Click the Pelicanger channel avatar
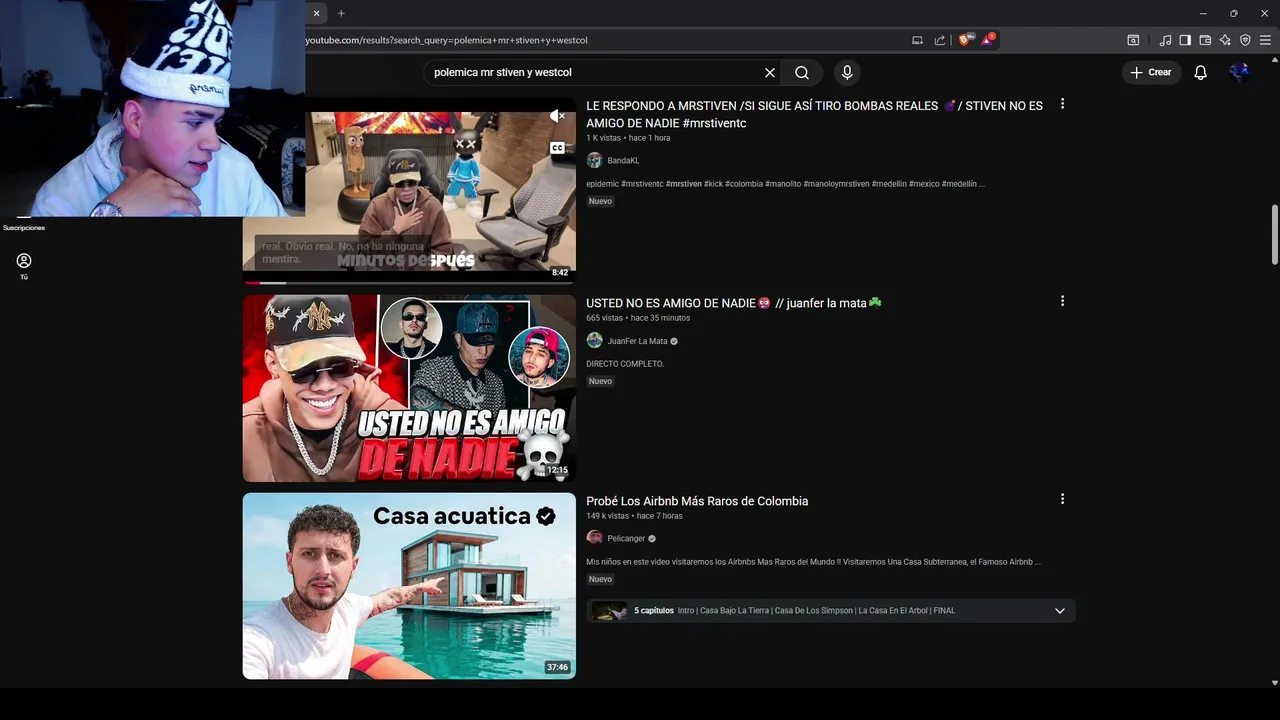This screenshot has width=1280, height=720. click(x=594, y=538)
